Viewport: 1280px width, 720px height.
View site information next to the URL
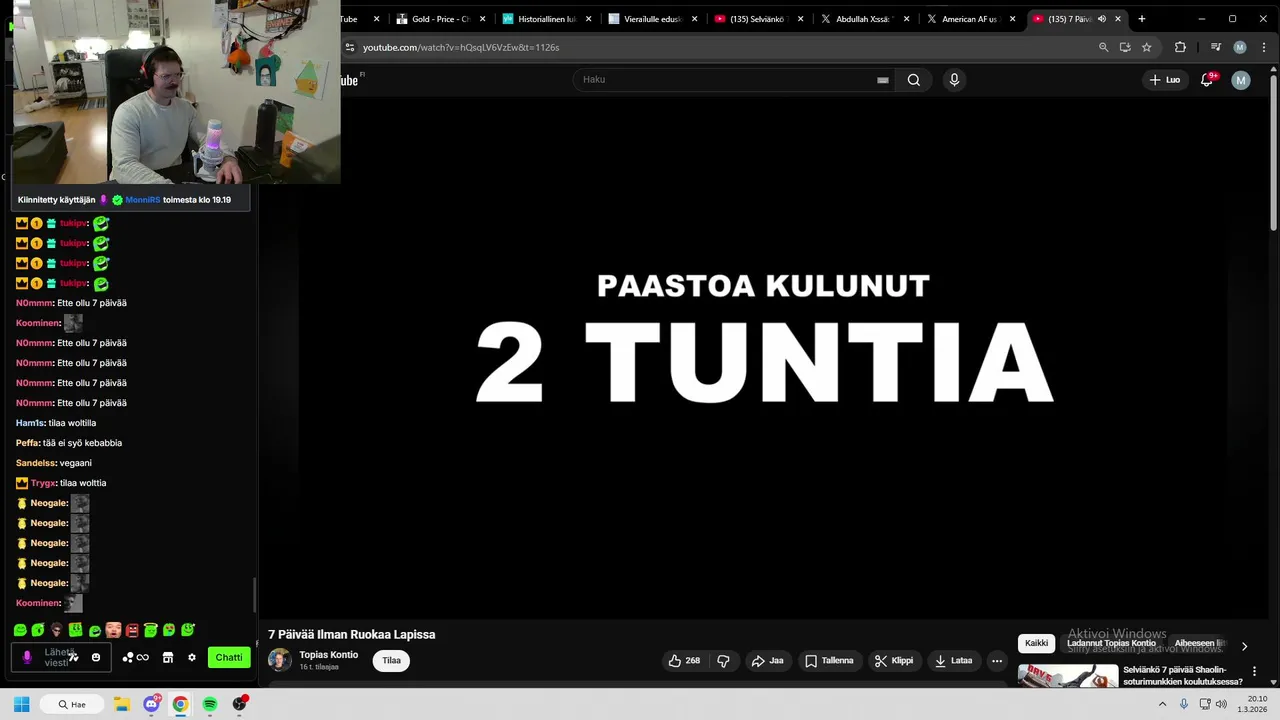pyautogui.click(x=349, y=47)
